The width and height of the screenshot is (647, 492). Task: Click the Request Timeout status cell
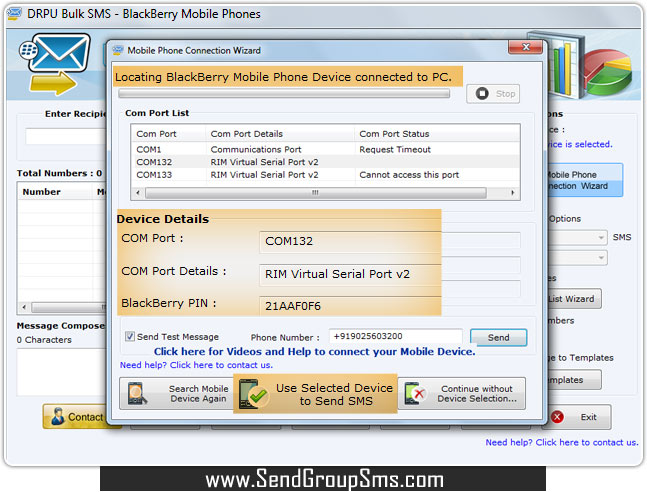coord(395,149)
